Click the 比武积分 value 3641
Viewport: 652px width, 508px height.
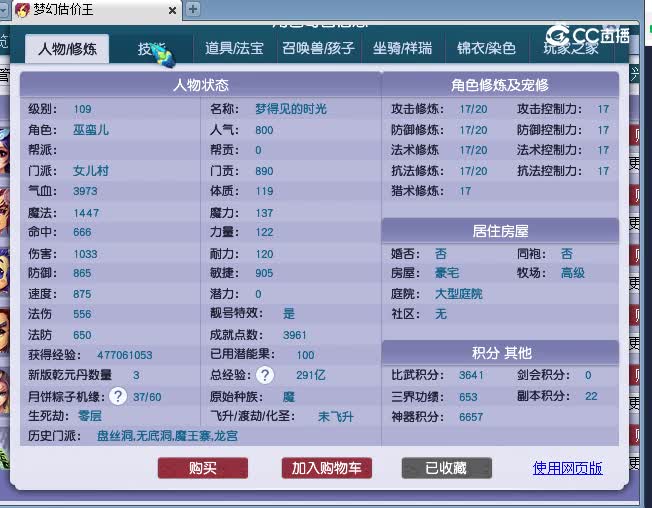[471, 375]
